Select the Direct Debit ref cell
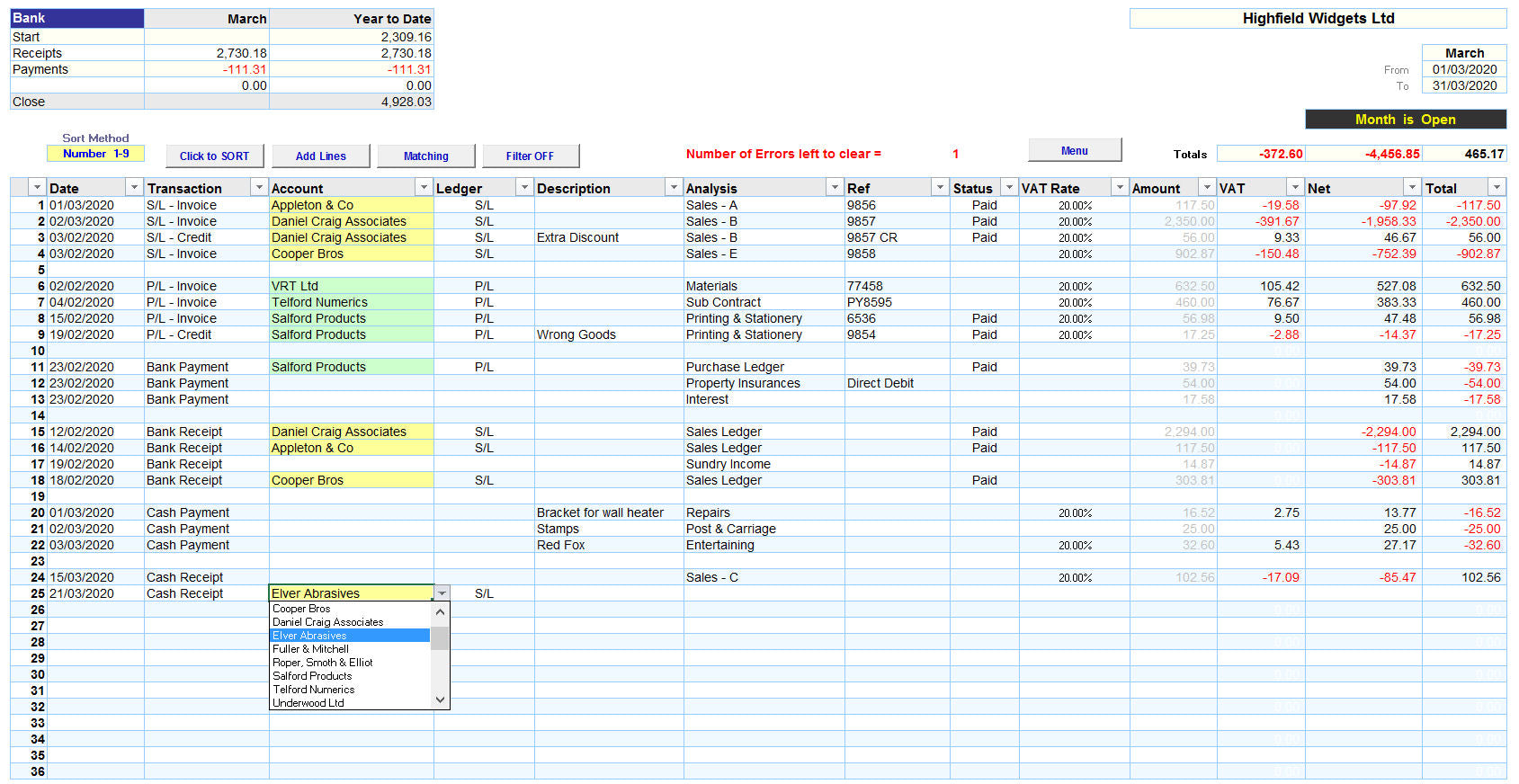The width and height of the screenshot is (1519, 784). click(x=898, y=383)
